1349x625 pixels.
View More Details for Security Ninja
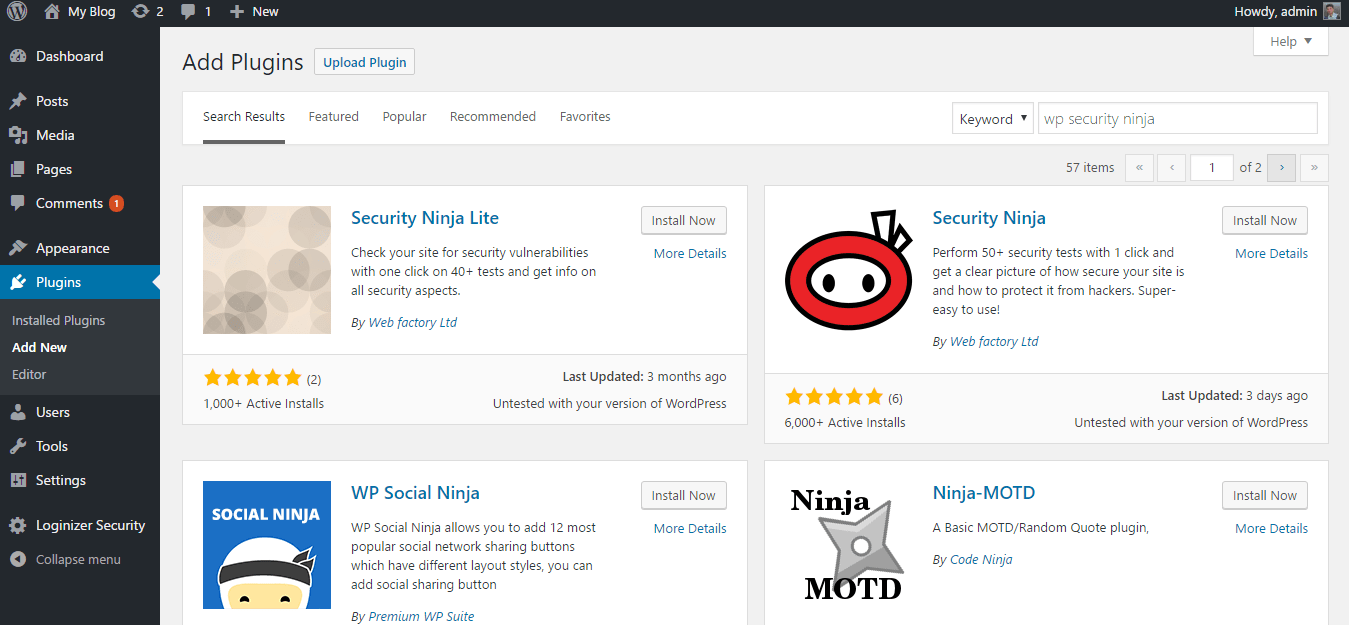pos(1271,253)
